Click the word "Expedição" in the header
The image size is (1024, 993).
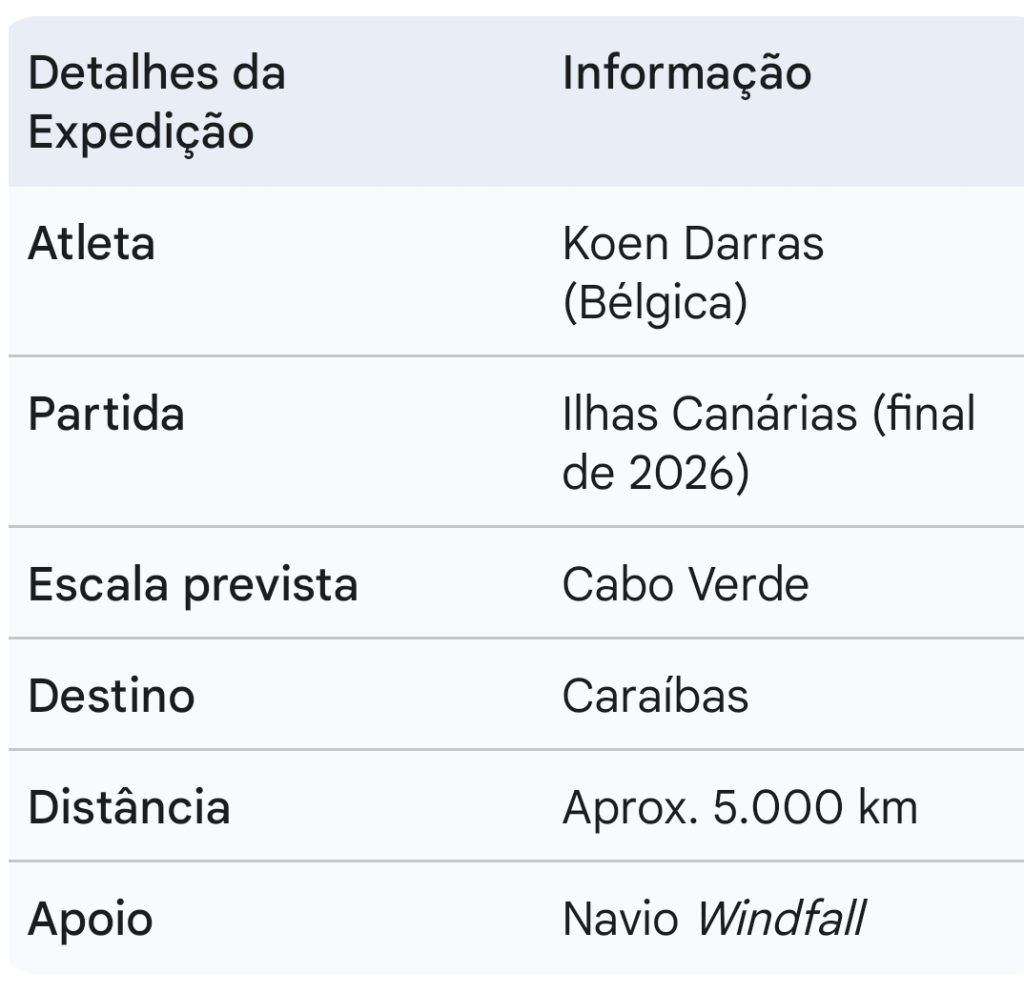click(140, 133)
